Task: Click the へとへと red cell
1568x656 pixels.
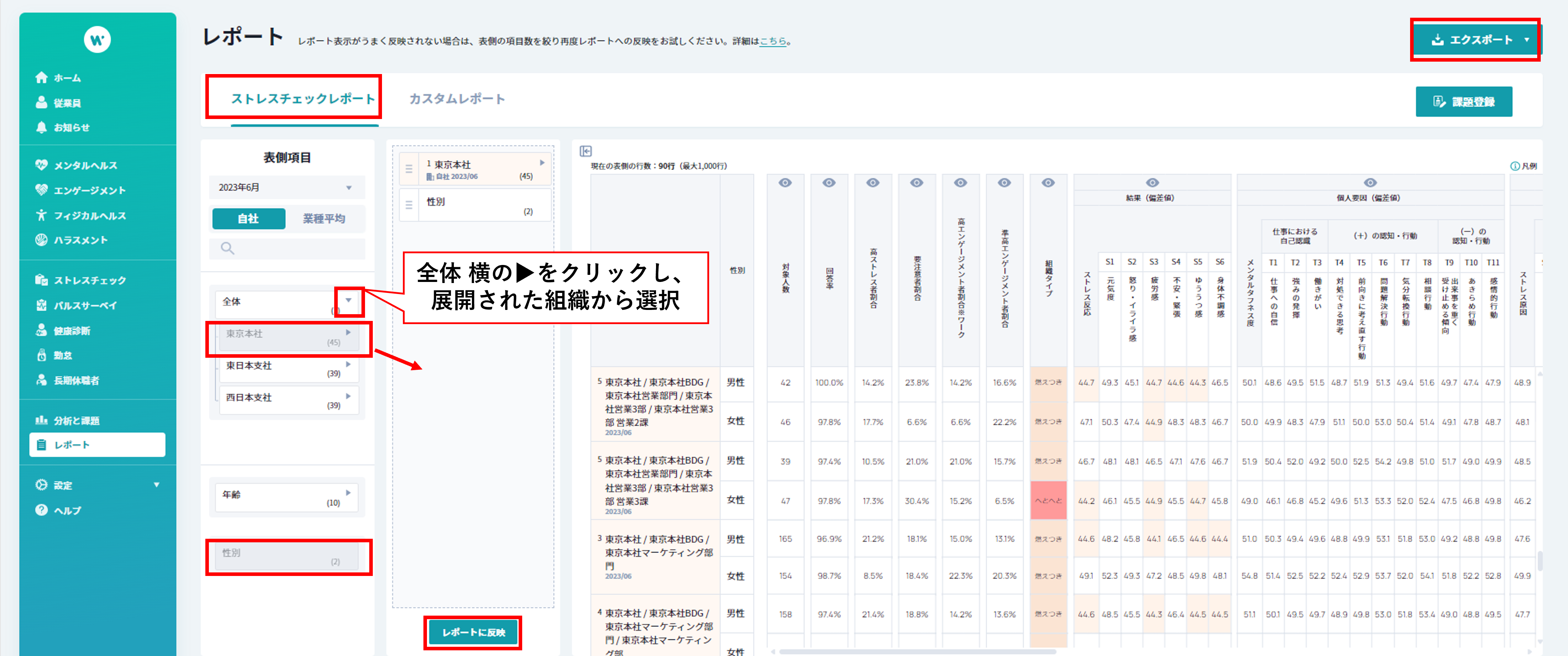Action: pos(1048,501)
